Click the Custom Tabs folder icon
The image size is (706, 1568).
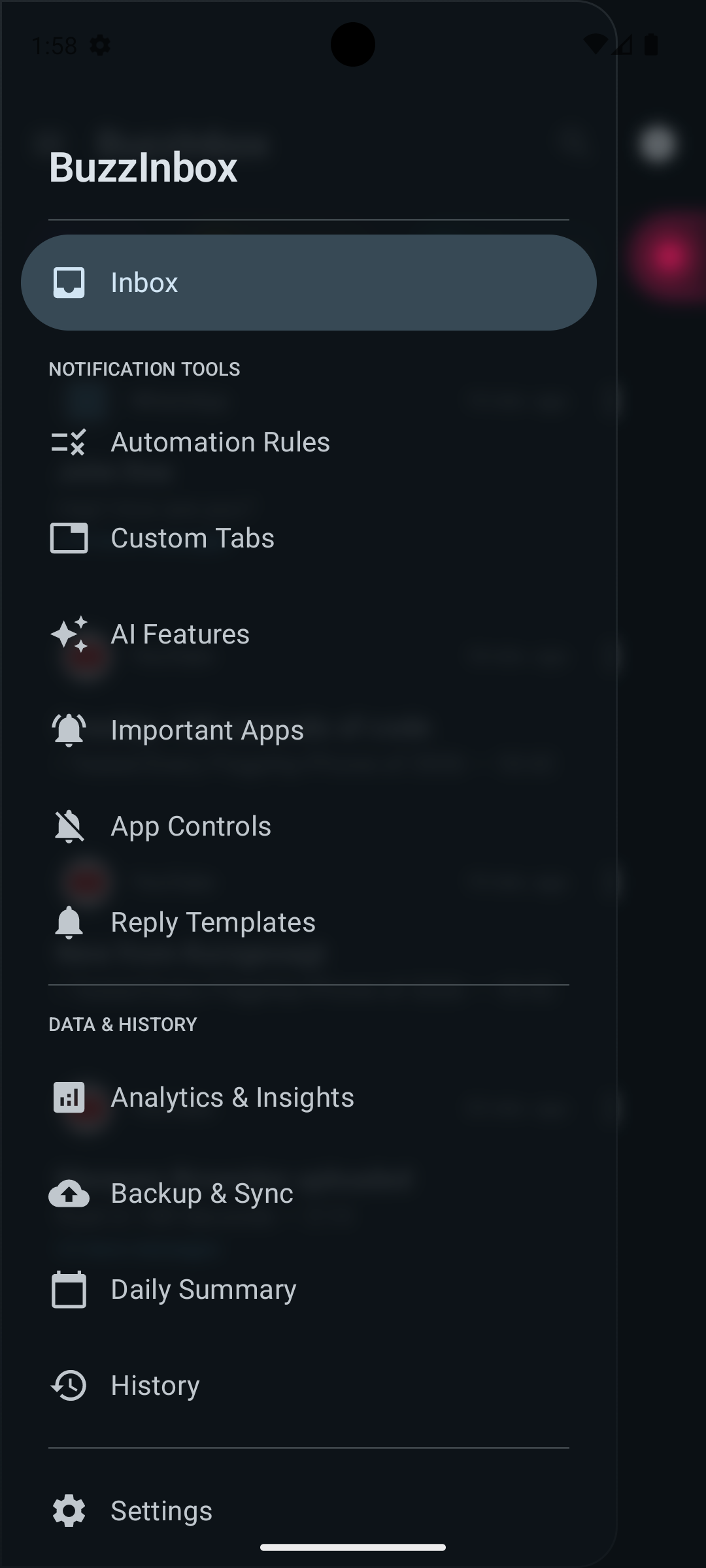69,538
